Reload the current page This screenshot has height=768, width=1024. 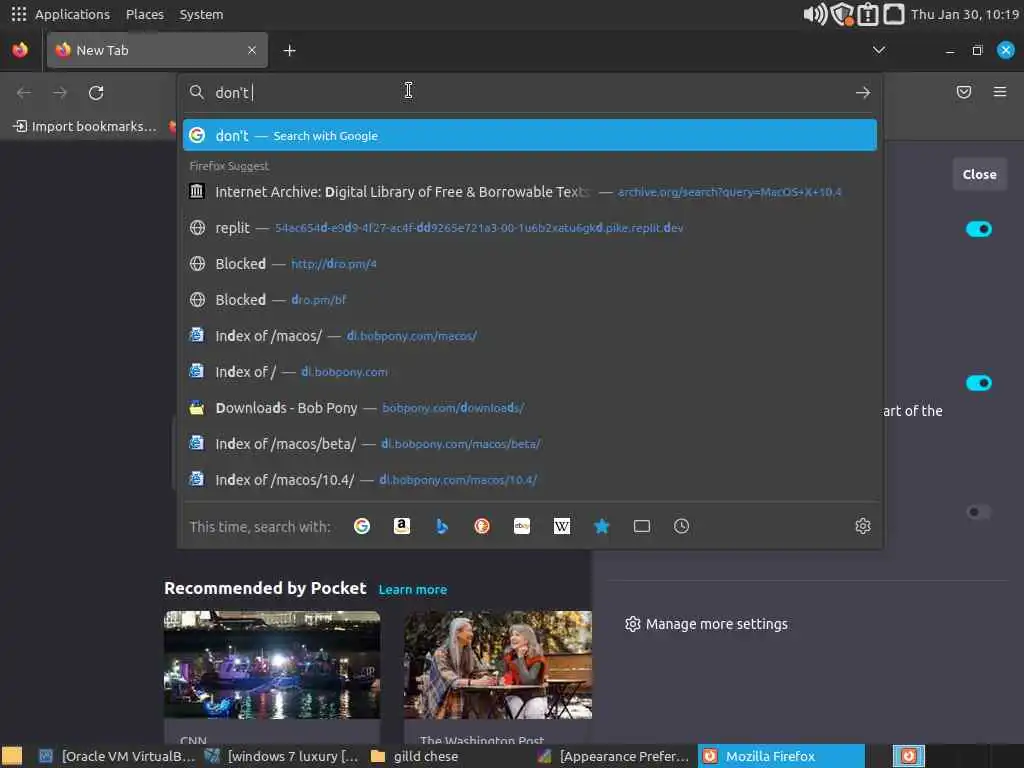click(96, 93)
